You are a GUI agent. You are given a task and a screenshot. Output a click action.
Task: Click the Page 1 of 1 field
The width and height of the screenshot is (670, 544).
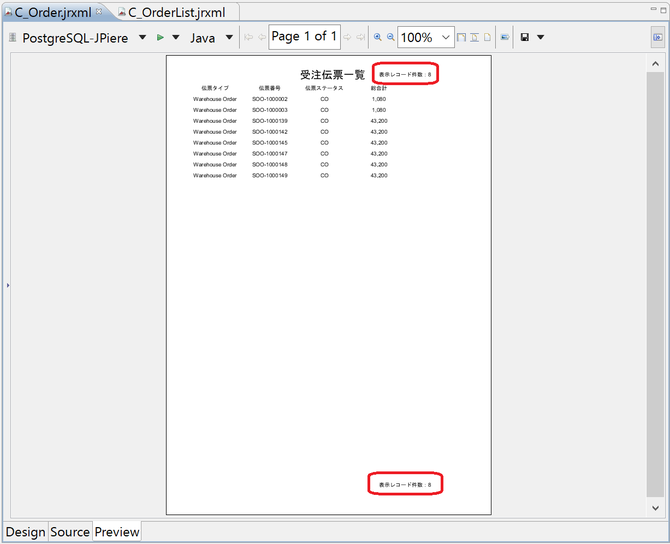pyautogui.click(x=304, y=37)
